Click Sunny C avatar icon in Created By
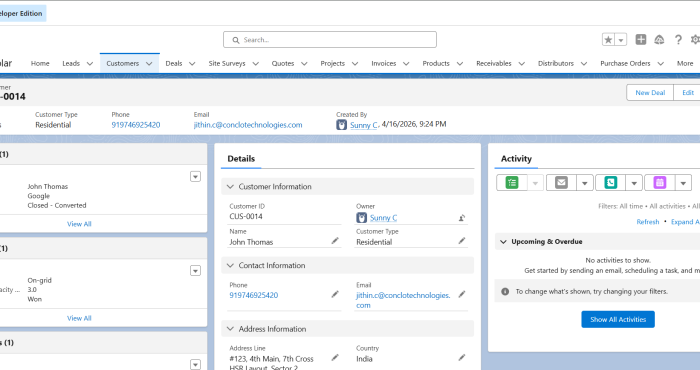The width and height of the screenshot is (700, 370). 342,125
